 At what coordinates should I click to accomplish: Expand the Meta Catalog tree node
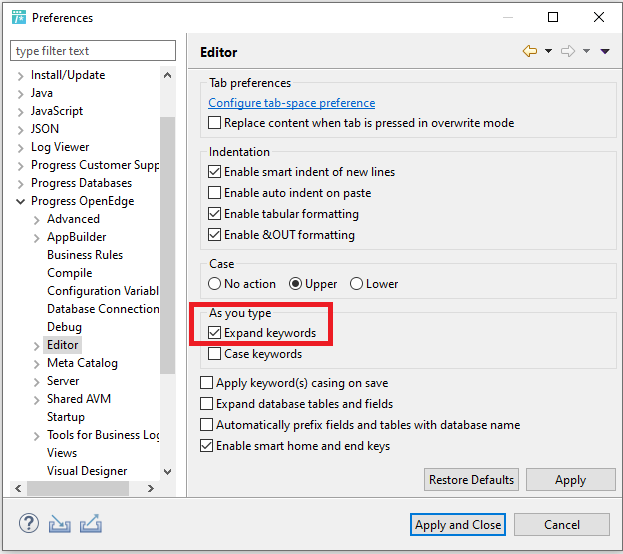37,364
